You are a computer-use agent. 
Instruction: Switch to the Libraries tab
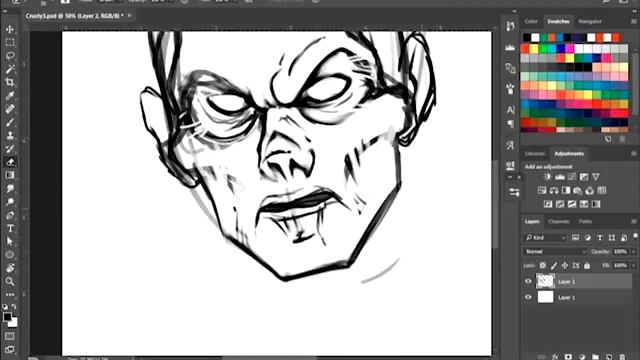[535, 153]
